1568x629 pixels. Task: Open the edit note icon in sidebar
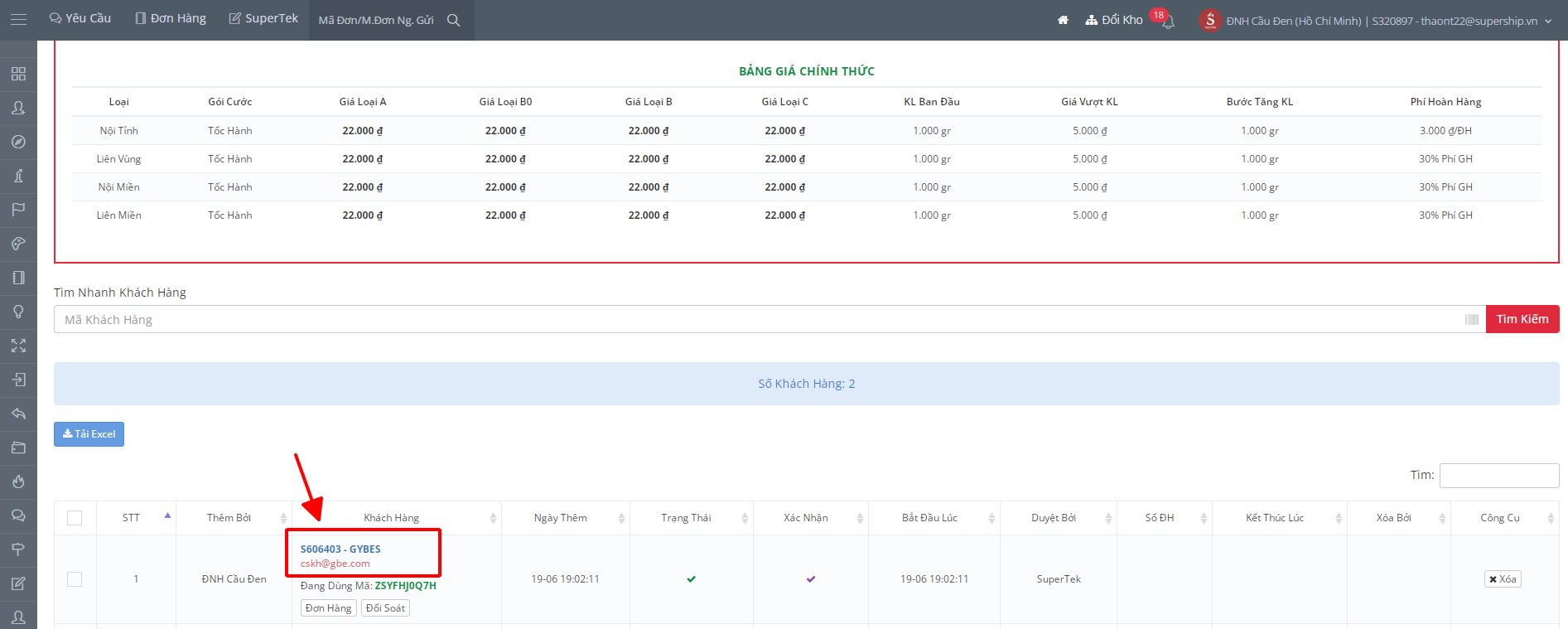click(18, 583)
